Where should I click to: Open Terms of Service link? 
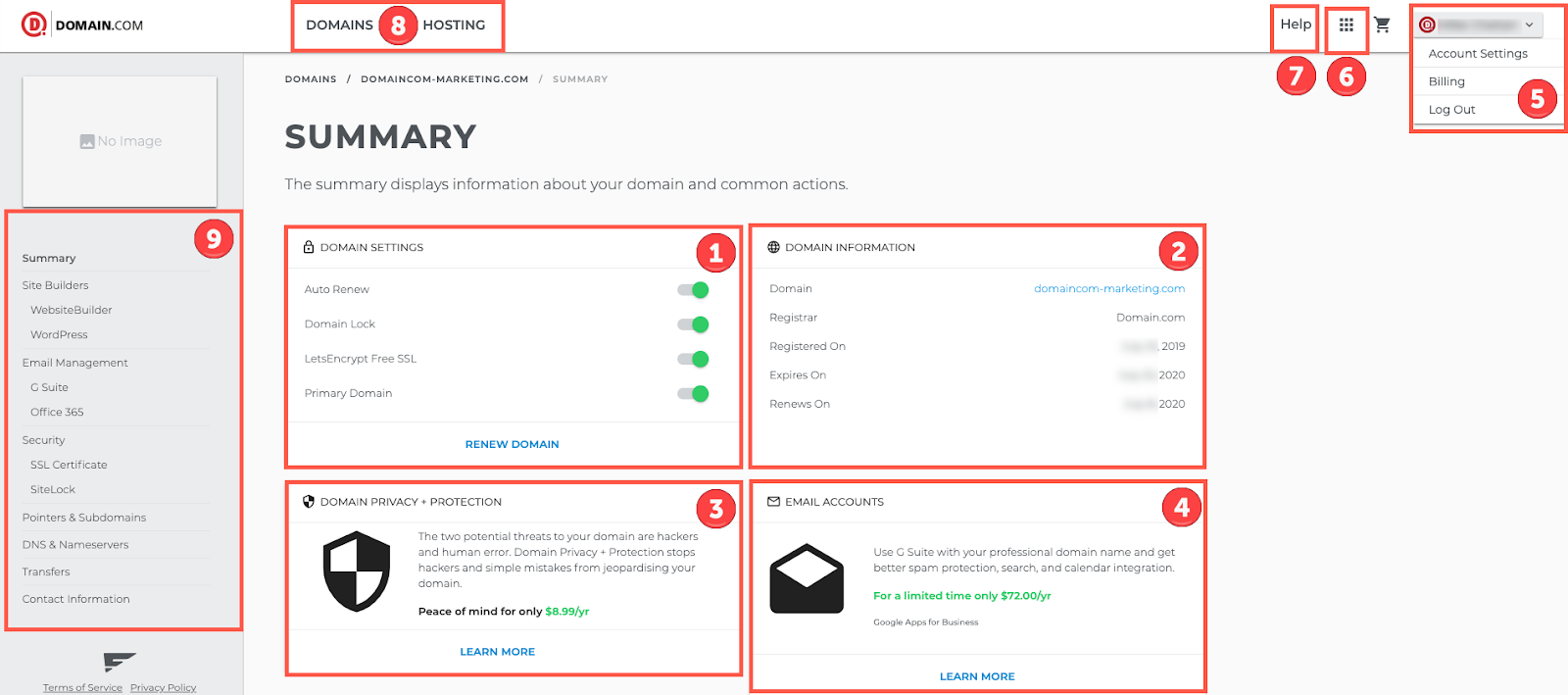(x=82, y=687)
